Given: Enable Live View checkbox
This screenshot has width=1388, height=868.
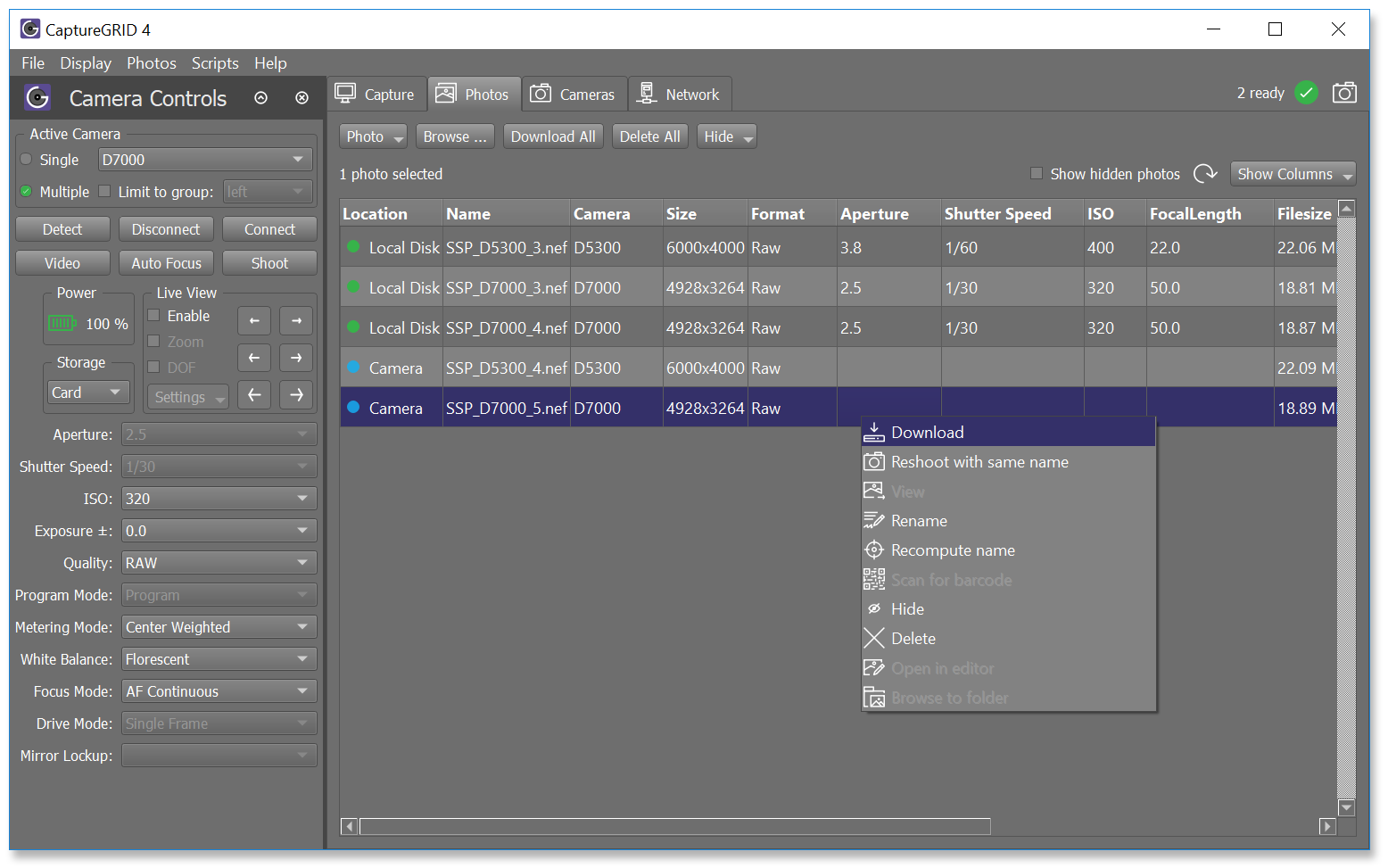Looking at the screenshot, I should [153, 316].
